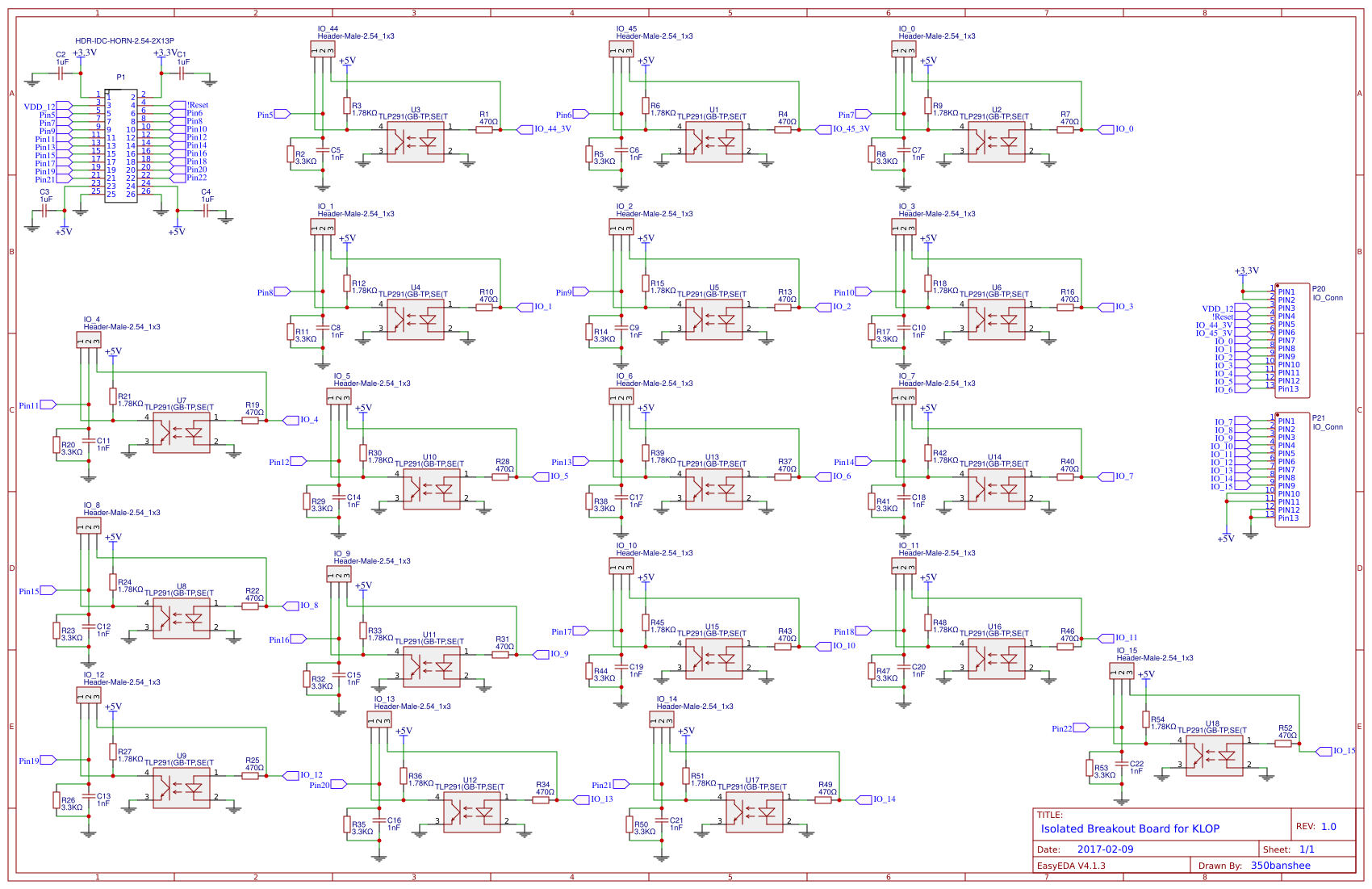Select resistor R2 3.3KΩ symbol
The height and width of the screenshot is (889, 1372).
[x=291, y=153]
